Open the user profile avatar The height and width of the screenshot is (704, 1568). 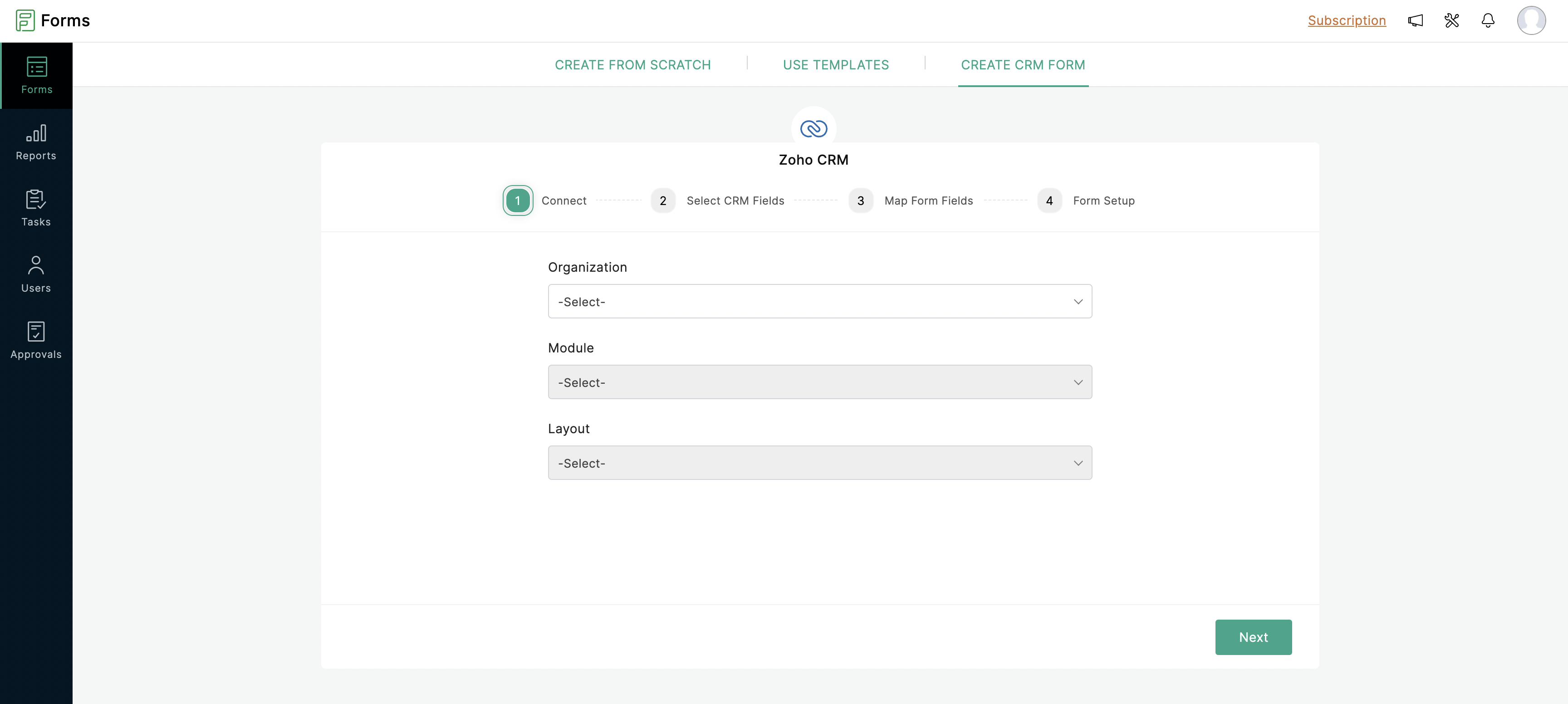point(1531,21)
